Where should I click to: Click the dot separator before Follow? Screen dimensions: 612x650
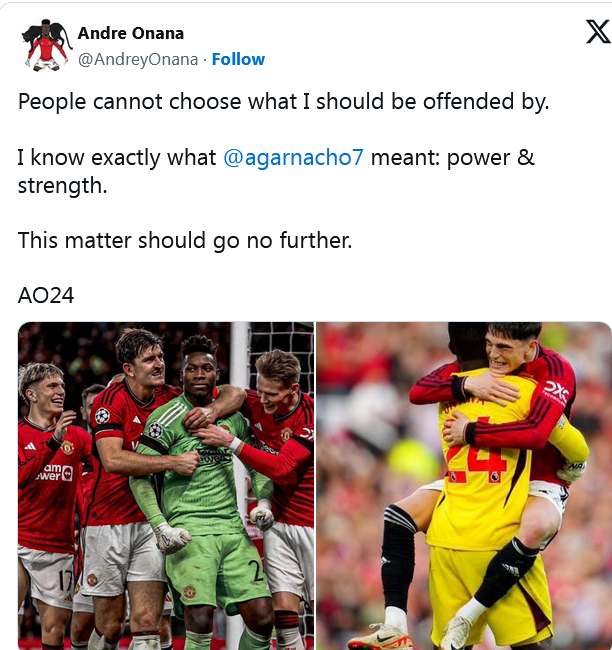point(205,60)
